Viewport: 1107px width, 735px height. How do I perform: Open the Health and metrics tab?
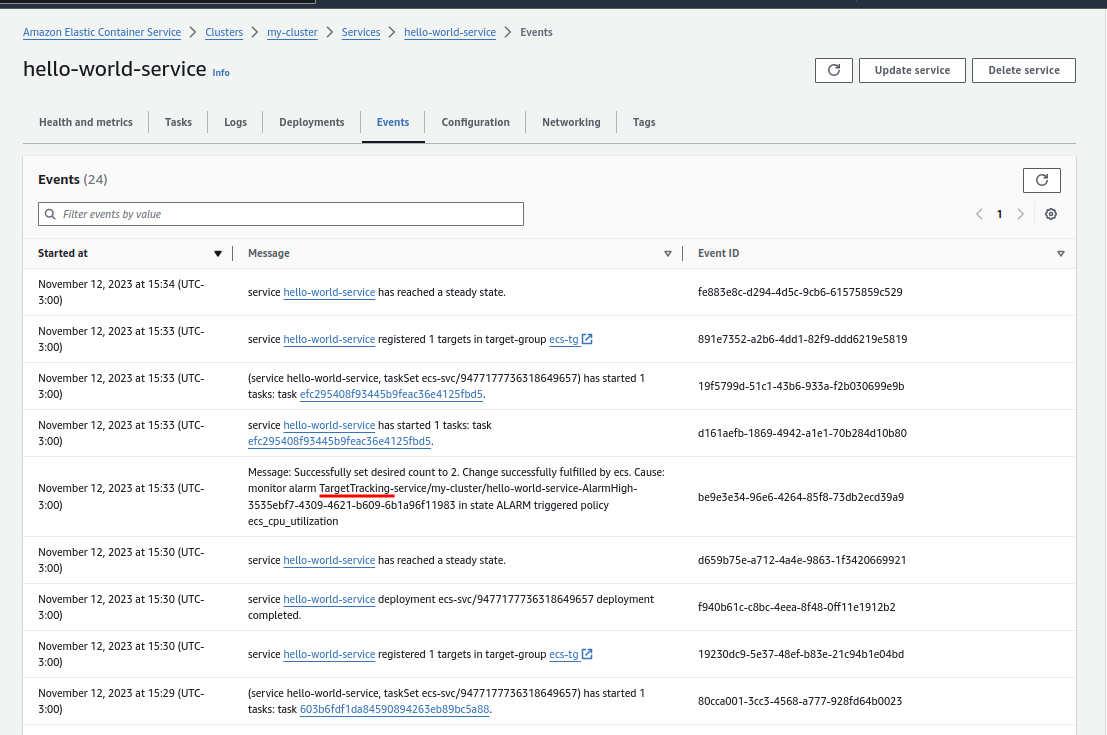click(85, 122)
